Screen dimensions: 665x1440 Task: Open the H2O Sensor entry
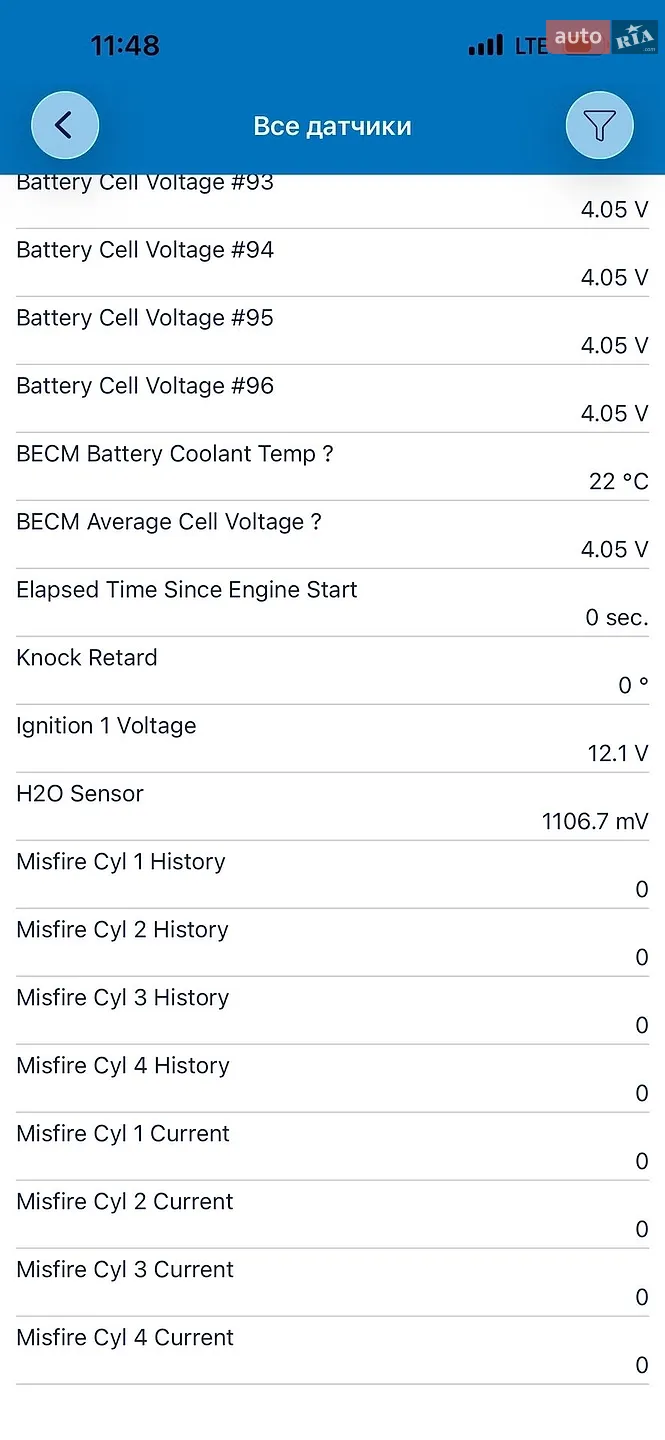pos(332,807)
